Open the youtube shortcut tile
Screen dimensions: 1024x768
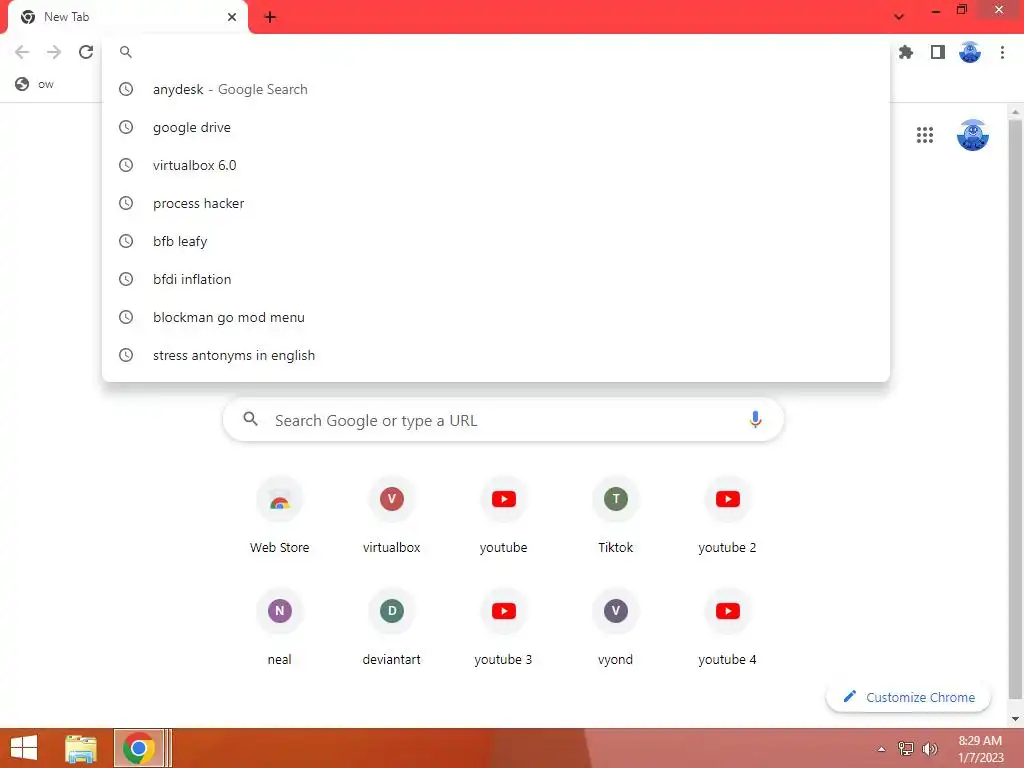pyautogui.click(x=504, y=516)
